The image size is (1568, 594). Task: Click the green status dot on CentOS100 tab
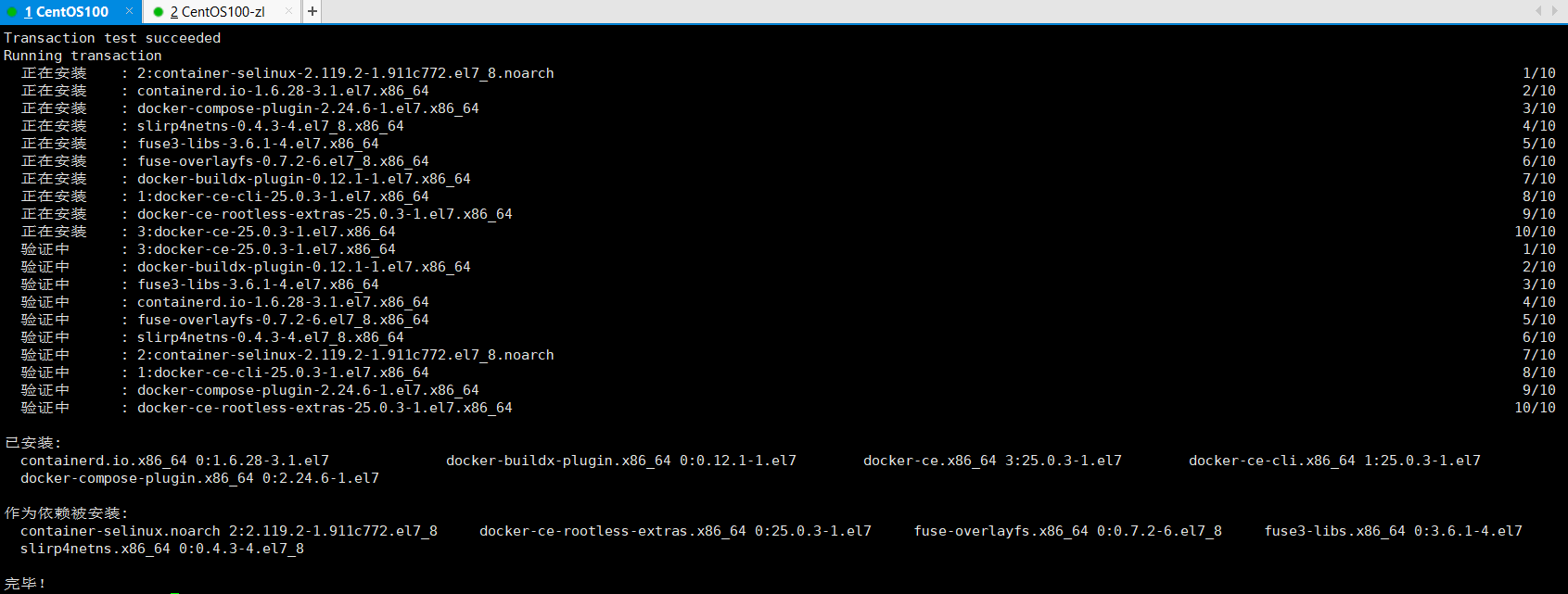click(x=12, y=12)
